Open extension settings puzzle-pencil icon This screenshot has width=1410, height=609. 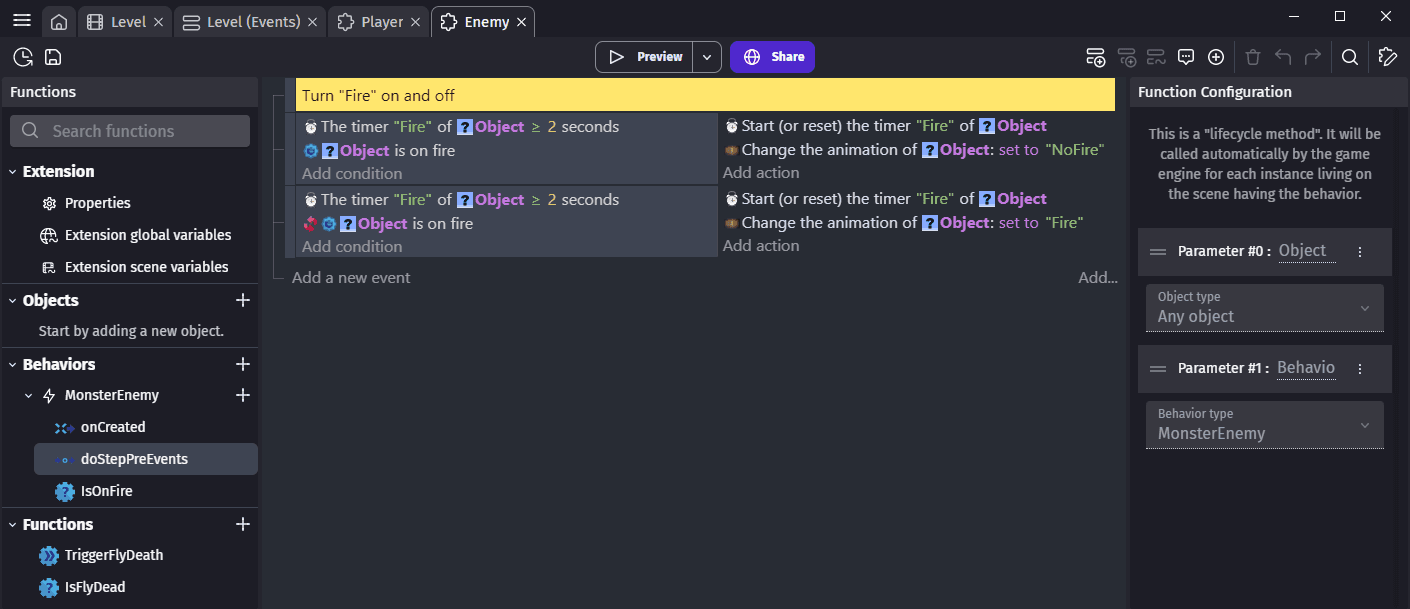[1387, 57]
